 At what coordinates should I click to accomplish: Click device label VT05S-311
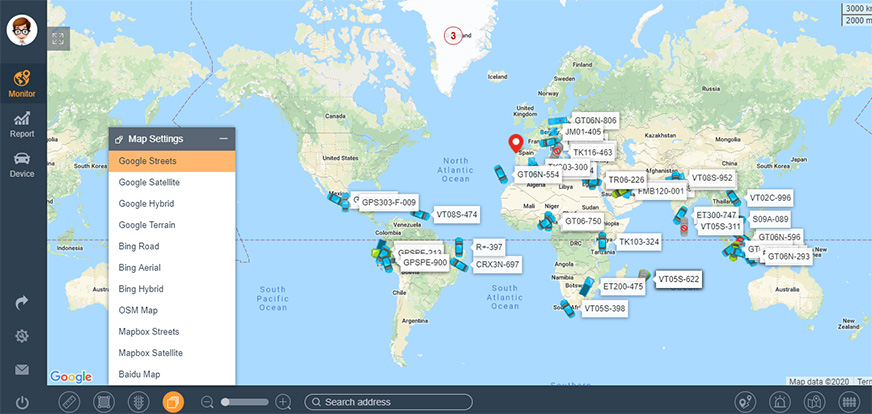point(720,226)
